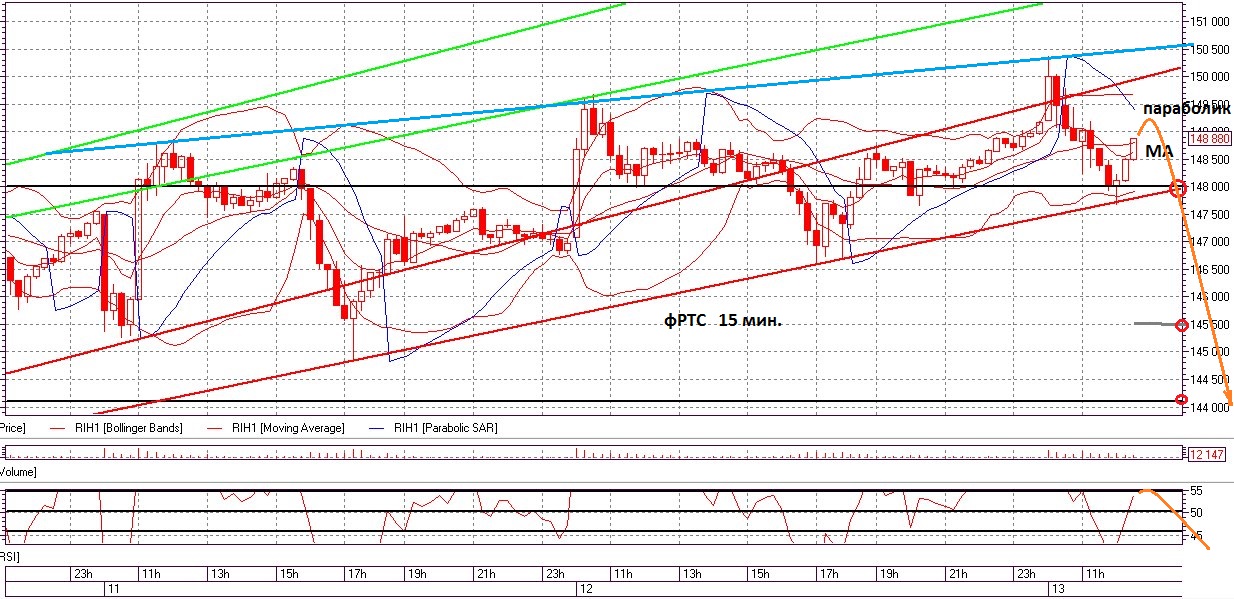
Task: Click the RSI axis label 55
Action: click(1197, 492)
